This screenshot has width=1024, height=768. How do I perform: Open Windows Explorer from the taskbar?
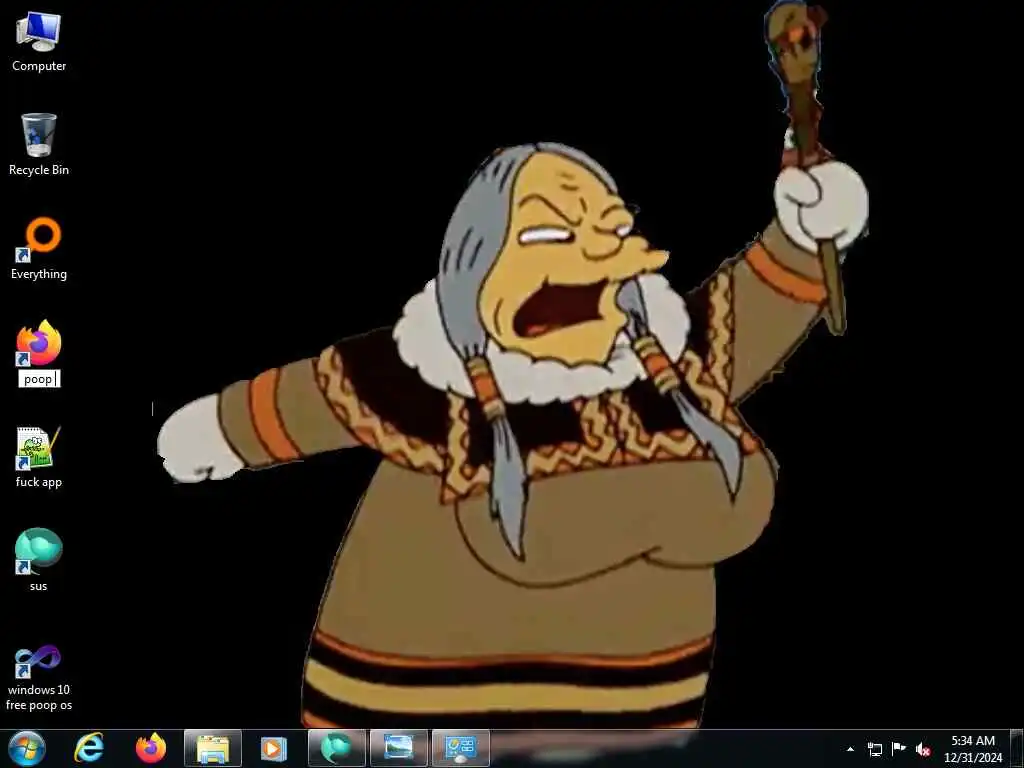click(x=213, y=748)
